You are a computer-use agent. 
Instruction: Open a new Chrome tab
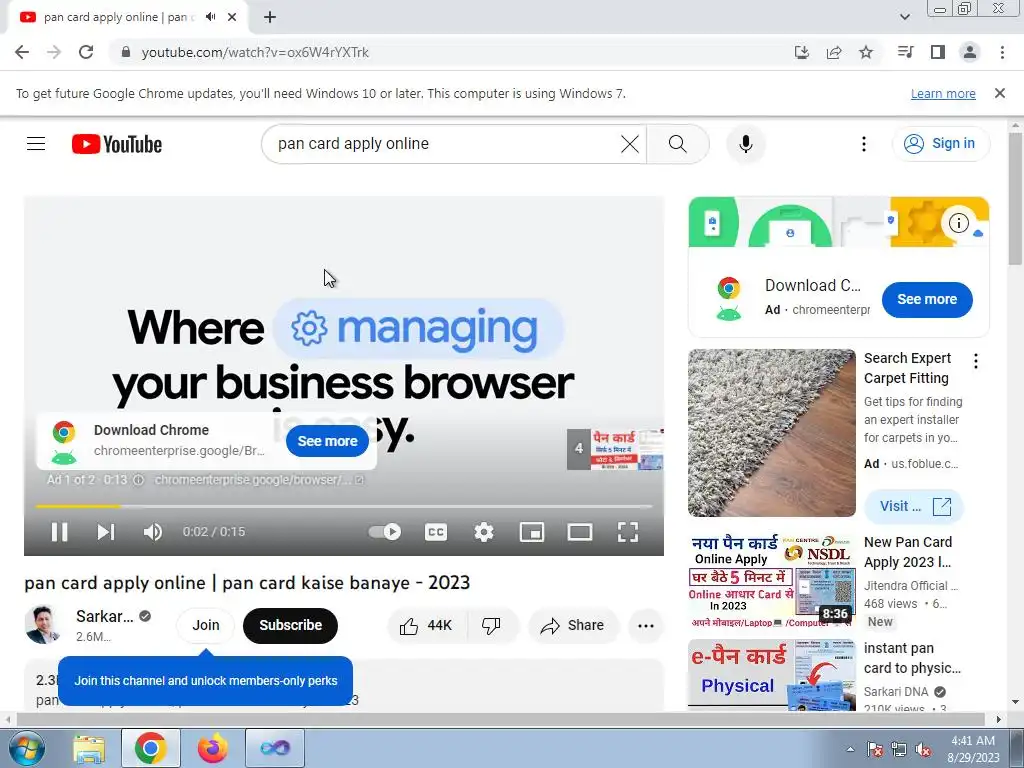(270, 18)
